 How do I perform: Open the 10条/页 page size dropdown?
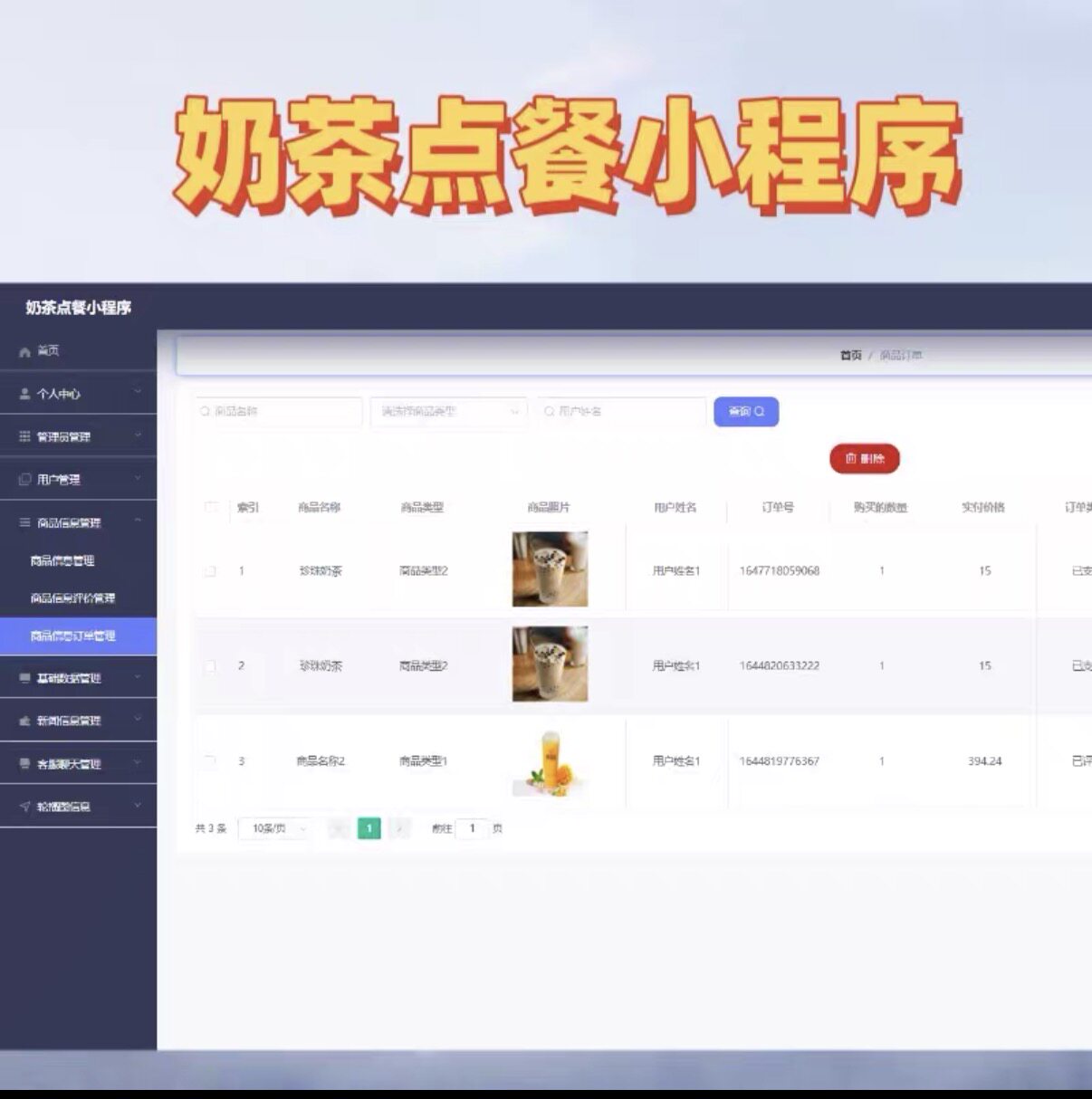click(274, 828)
